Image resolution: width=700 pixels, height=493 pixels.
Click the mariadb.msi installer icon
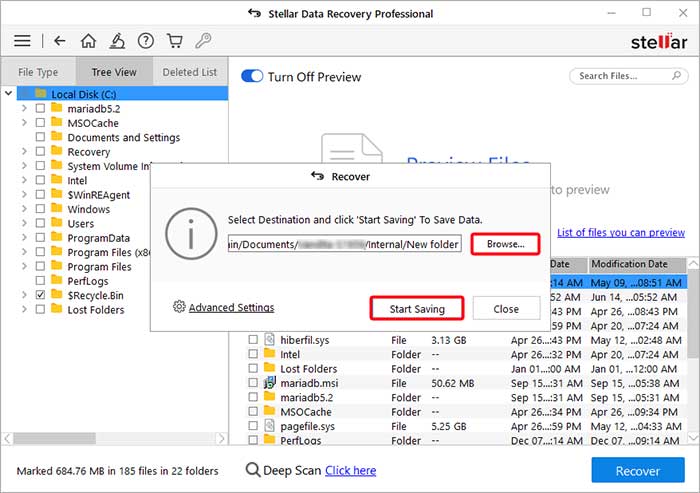[x=270, y=383]
